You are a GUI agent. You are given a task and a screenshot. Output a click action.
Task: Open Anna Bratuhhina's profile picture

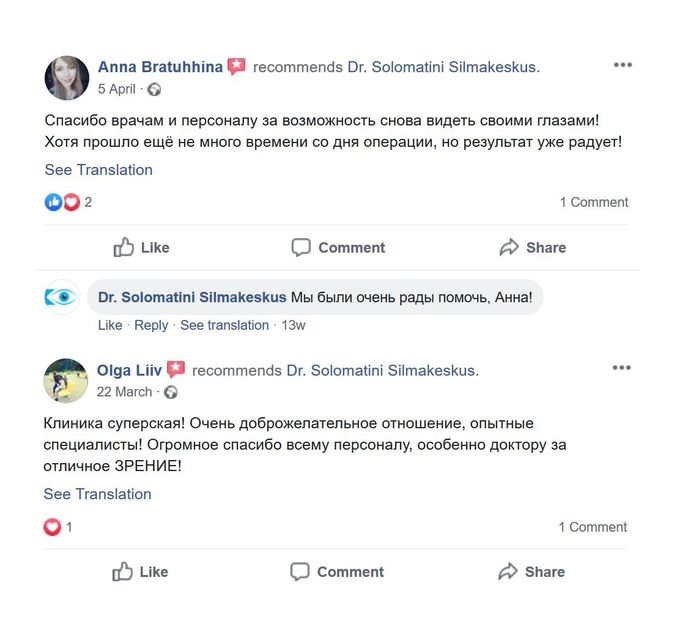point(67,78)
